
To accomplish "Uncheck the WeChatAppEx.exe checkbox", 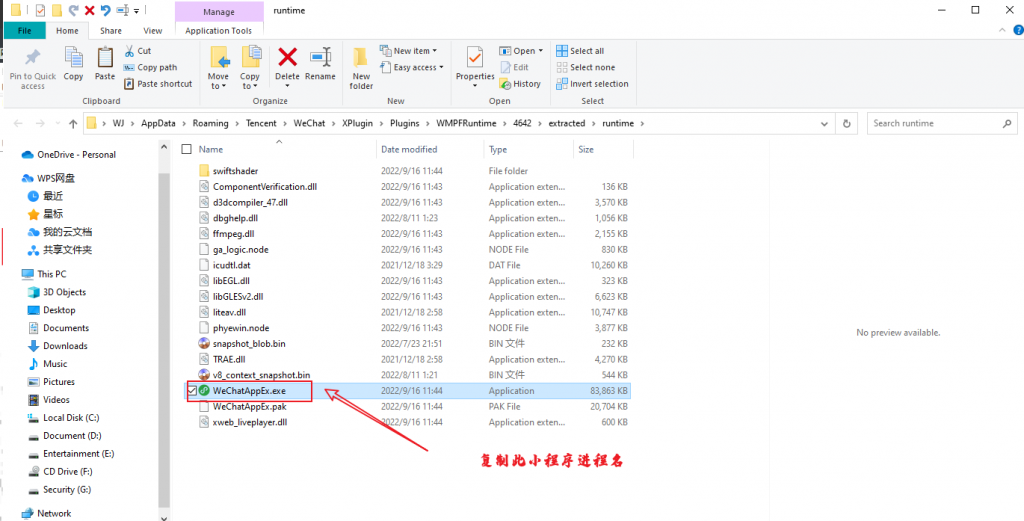I will click(x=192, y=390).
